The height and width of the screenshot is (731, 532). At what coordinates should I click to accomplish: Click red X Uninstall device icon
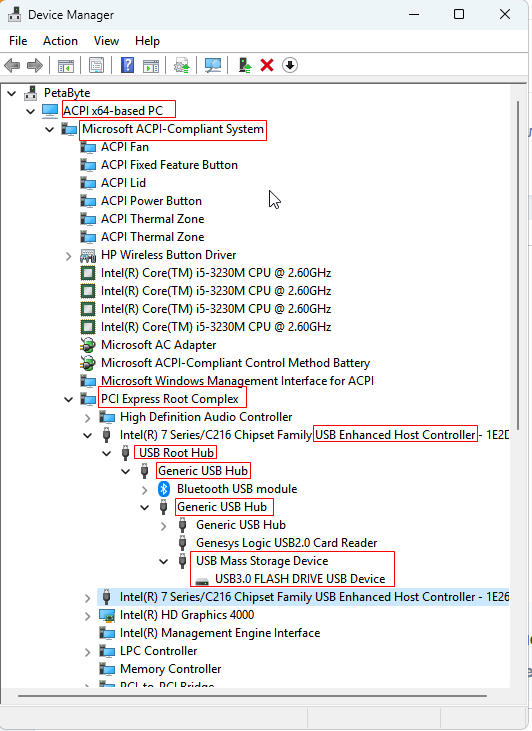(267, 65)
